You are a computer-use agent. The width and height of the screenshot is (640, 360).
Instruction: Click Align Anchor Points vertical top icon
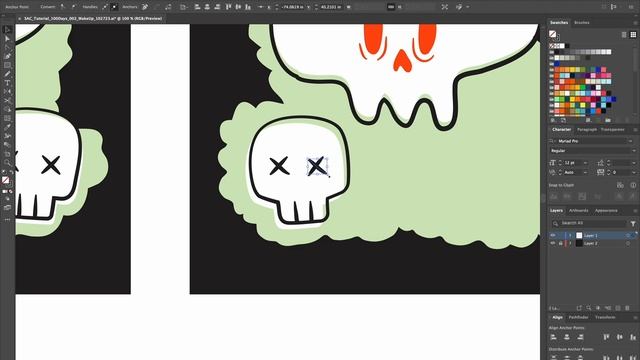click(606, 337)
